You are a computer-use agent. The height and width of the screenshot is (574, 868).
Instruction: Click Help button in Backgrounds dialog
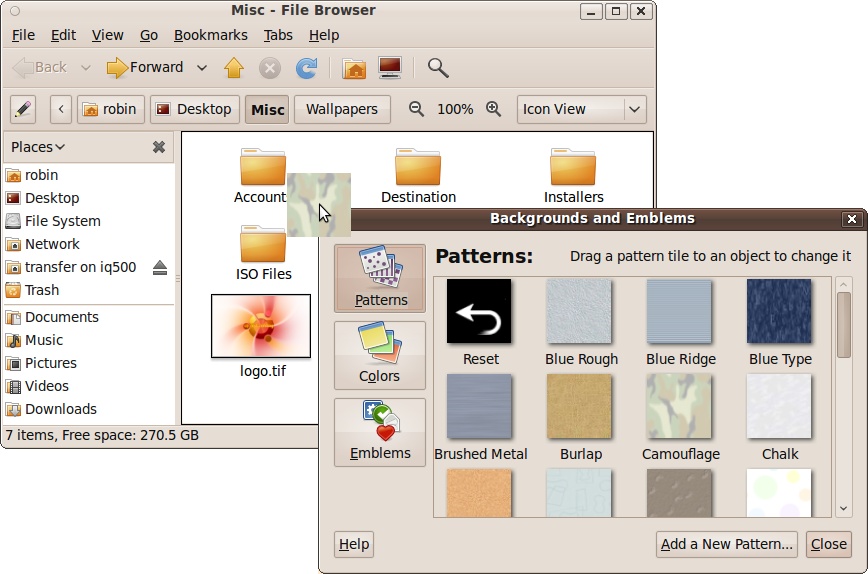pos(354,544)
